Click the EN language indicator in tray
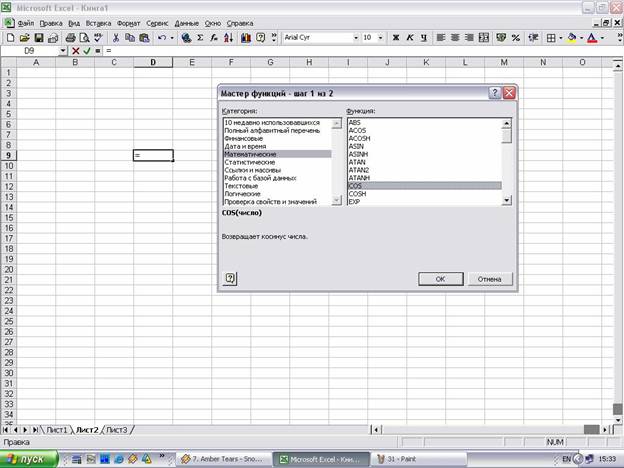The height and width of the screenshot is (468, 624). click(x=566, y=459)
